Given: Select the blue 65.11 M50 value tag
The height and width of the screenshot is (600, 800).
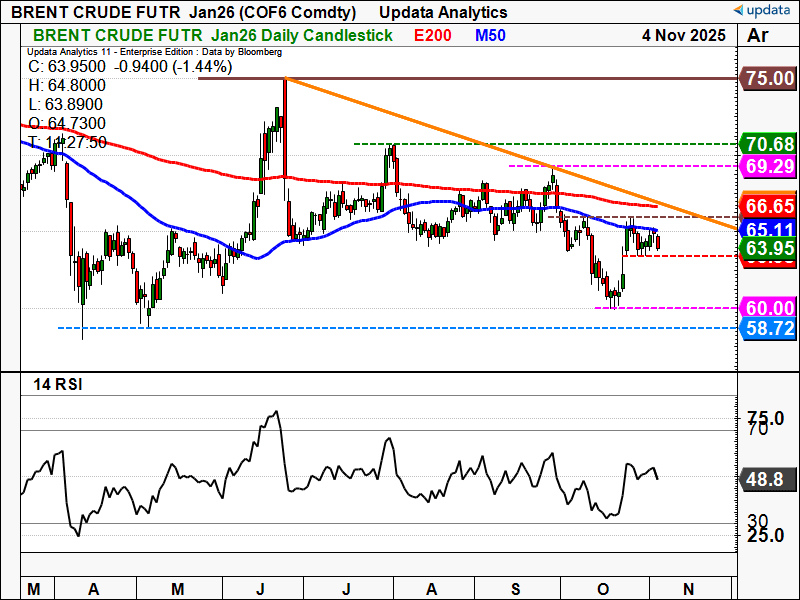Looking at the screenshot, I should click(x=767, y=229).
